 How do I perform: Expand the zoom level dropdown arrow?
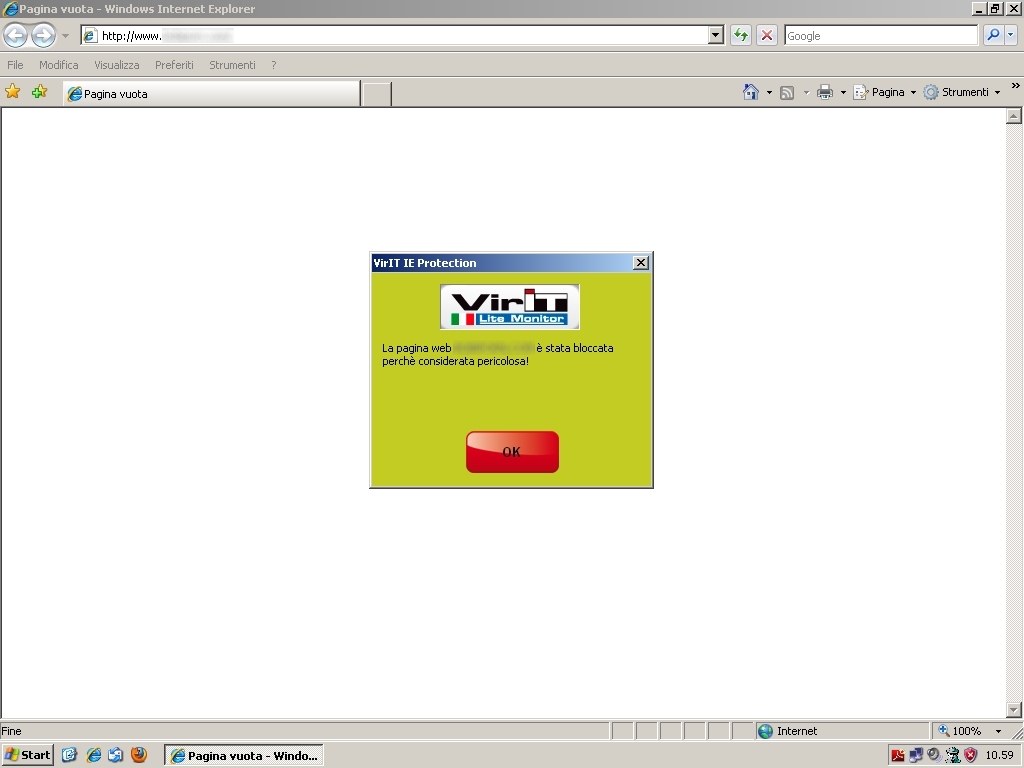click(x=998, y=731)
